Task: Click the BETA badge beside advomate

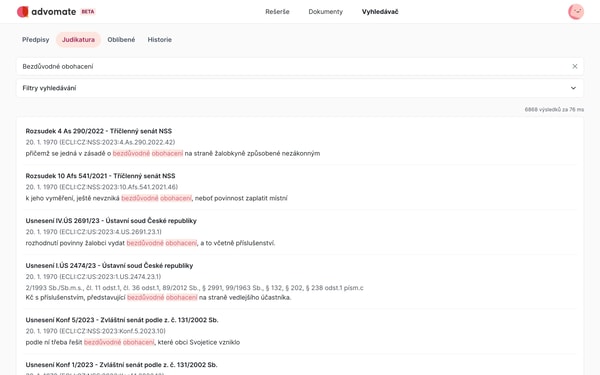Action: point(88,12)
